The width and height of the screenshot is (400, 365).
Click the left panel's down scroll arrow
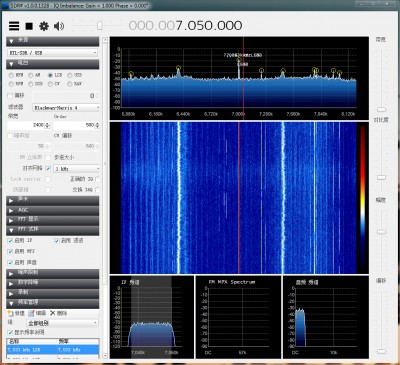click(x=105, y=356)
